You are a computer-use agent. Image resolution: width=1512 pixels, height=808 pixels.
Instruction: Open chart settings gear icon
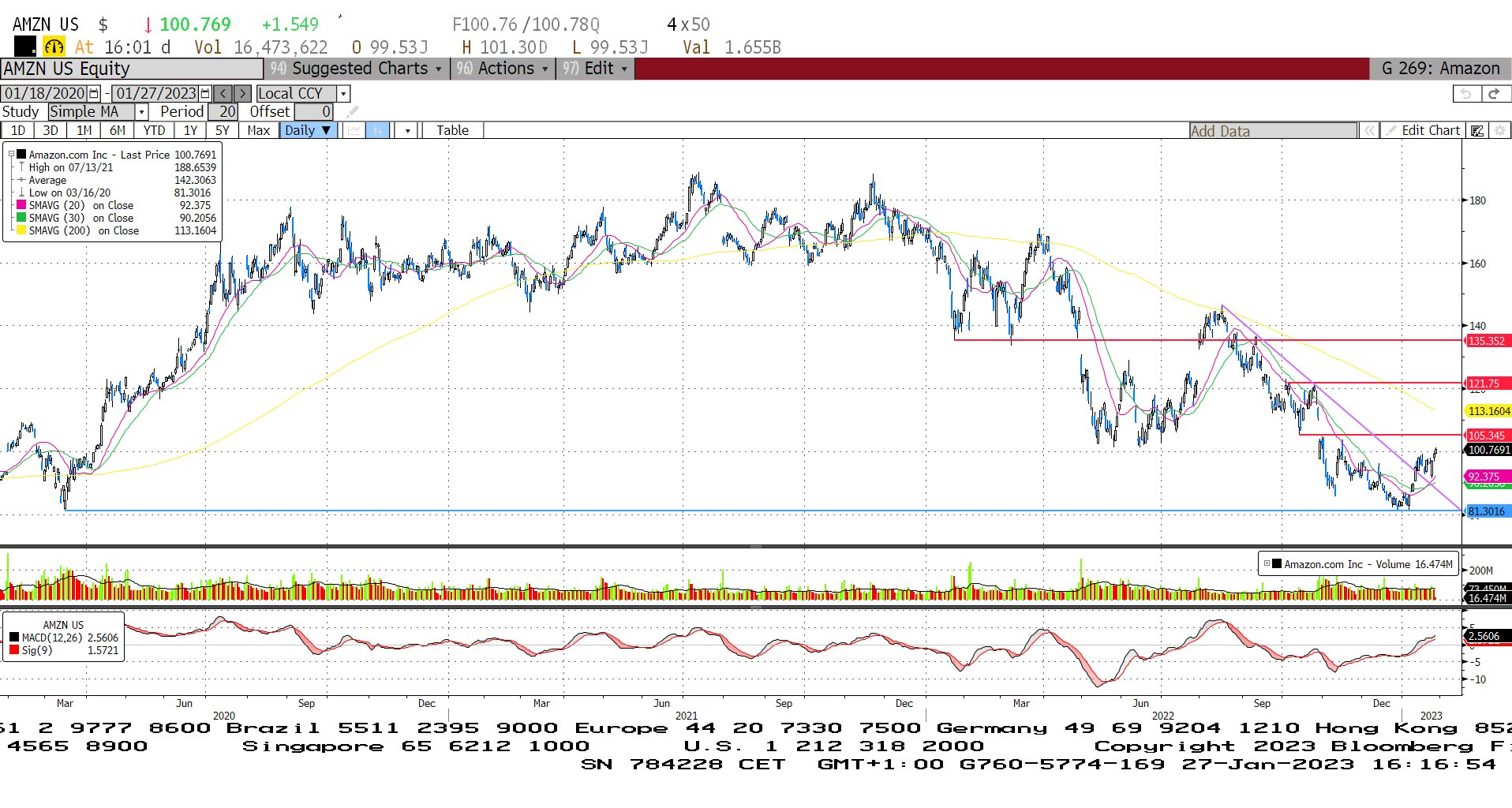(1500, 130)
